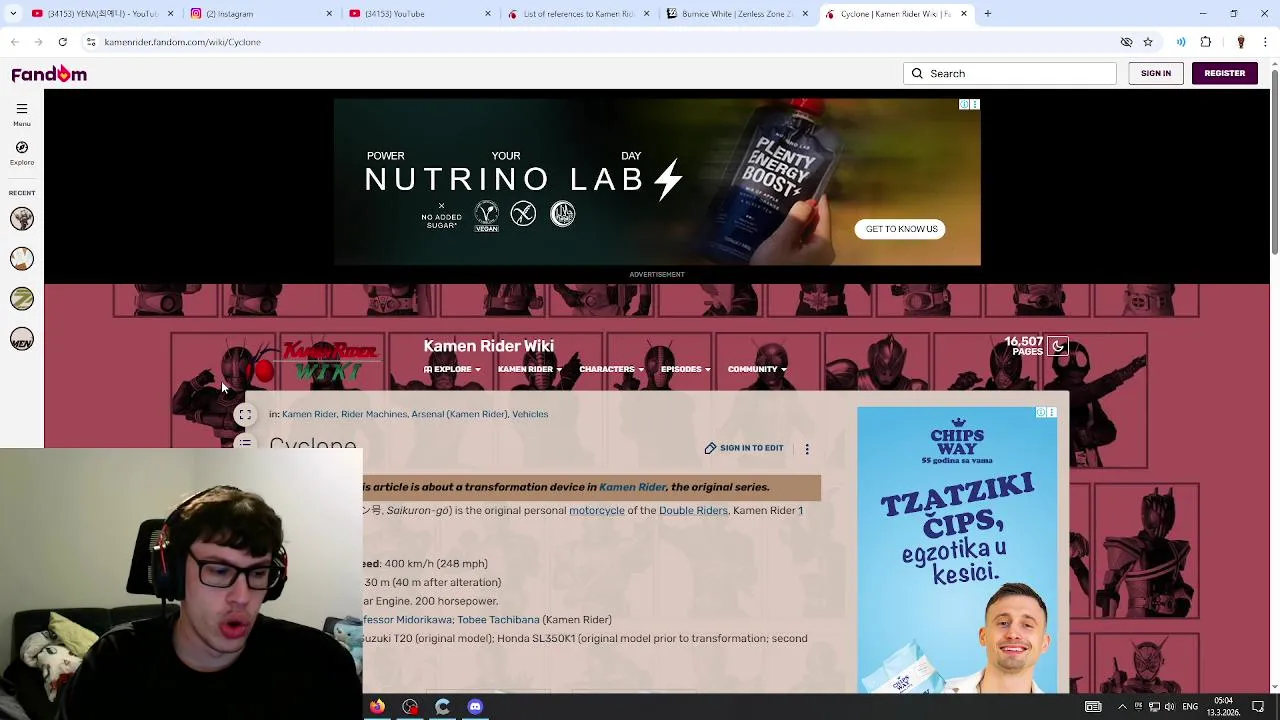Open a new browser tab
The height and width of the screenshot is (720, 1280).
click(x=987, y=14)
